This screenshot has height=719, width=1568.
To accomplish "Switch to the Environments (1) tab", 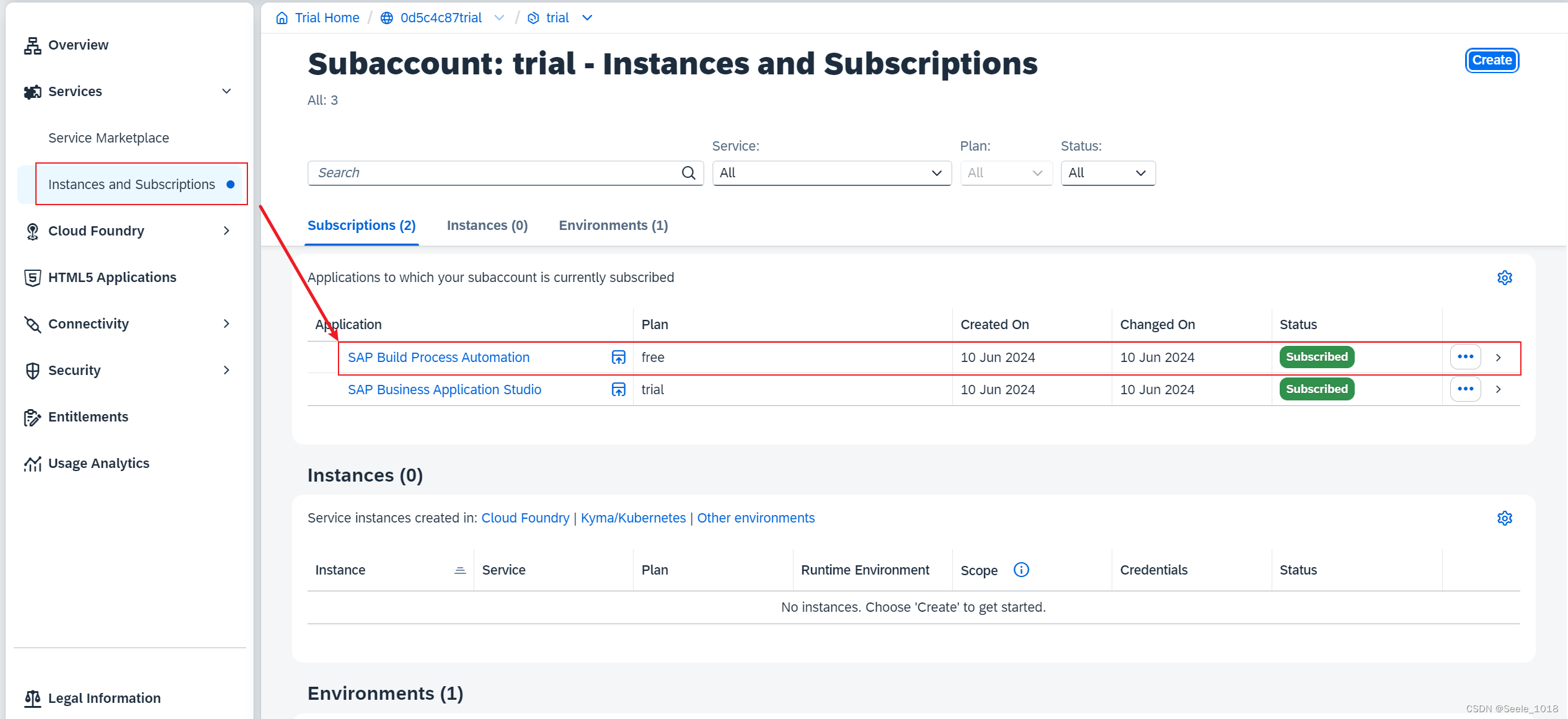I will [613, 226].
